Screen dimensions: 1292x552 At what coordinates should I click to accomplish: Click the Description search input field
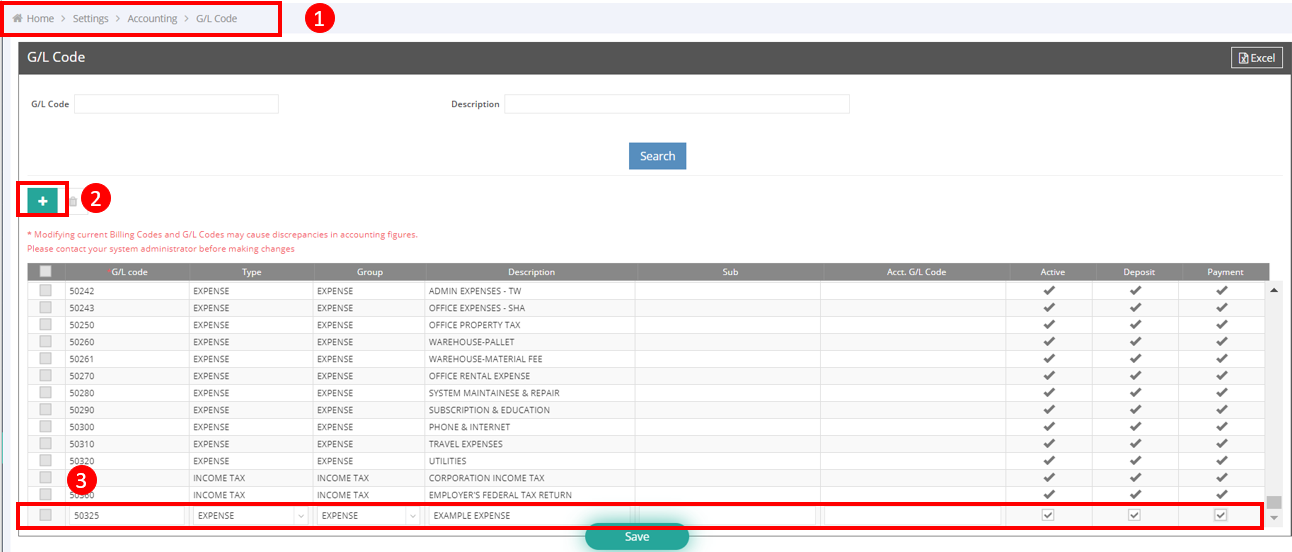pyautogui.click(x=676, y=104)
